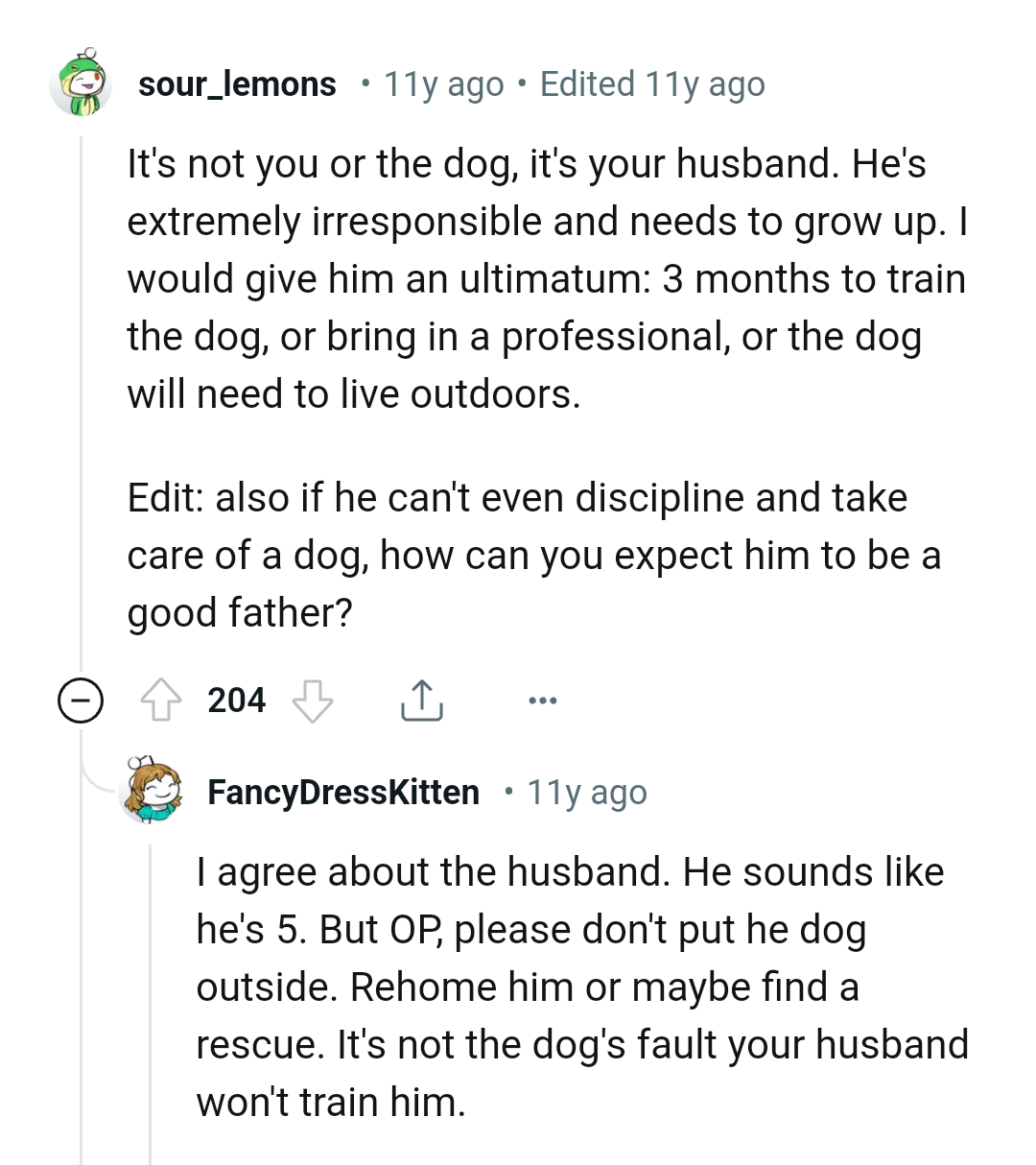Click FancyDressKitten's '11y ago' timestamp
The image size is (1036, 1165).
click(586, 793)
